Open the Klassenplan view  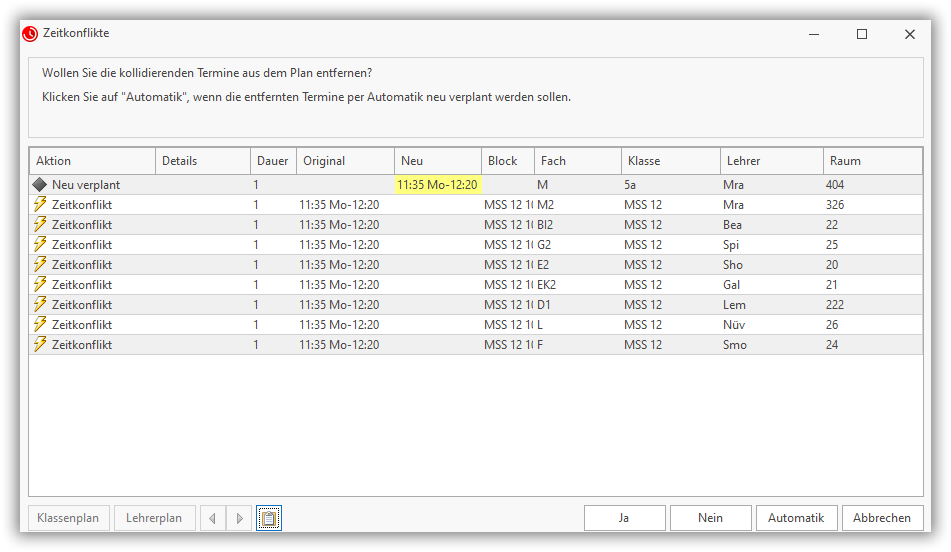click(68, 518)
